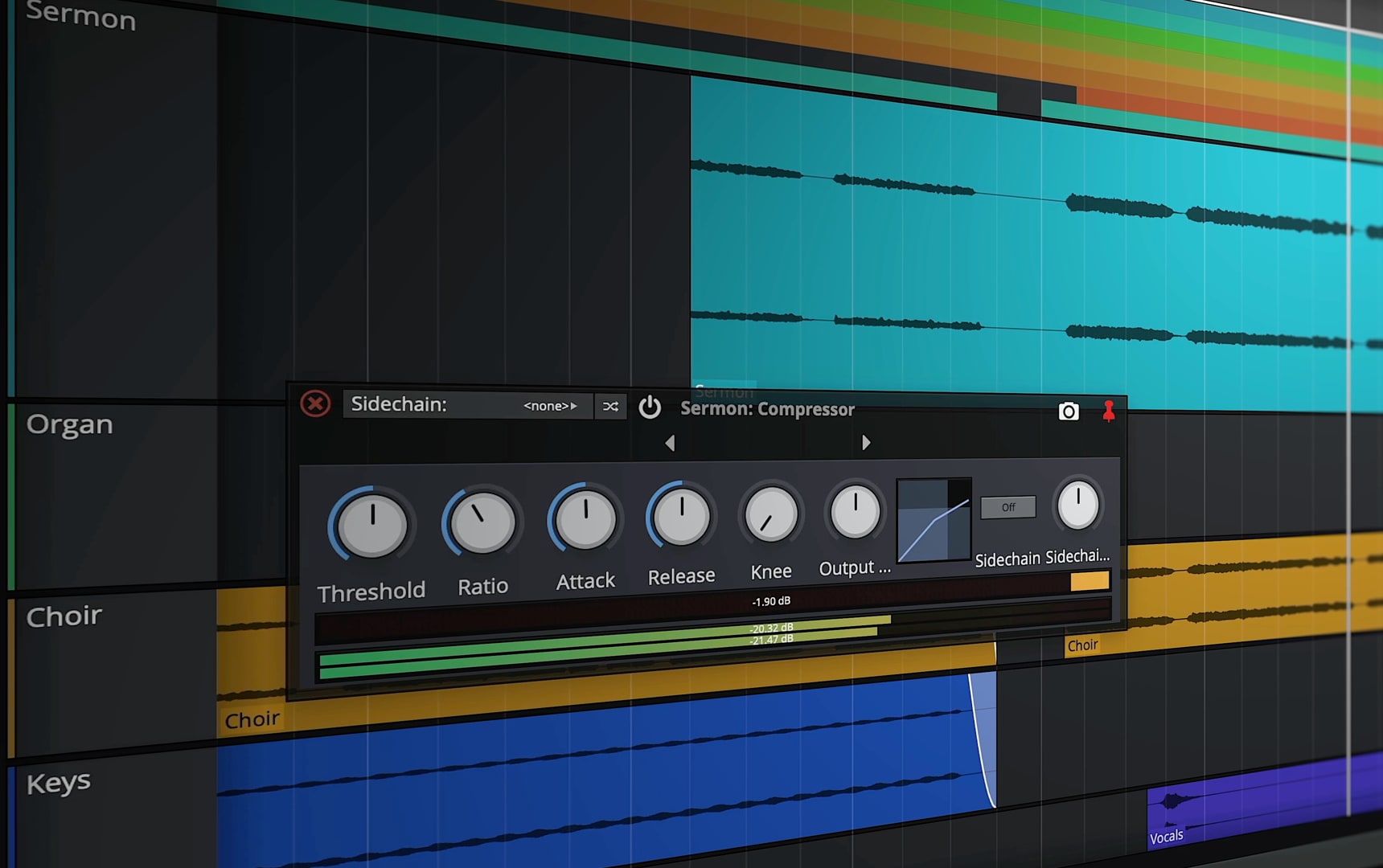Click the Attack knob
1383x868 pixels.
pos(586,519)
